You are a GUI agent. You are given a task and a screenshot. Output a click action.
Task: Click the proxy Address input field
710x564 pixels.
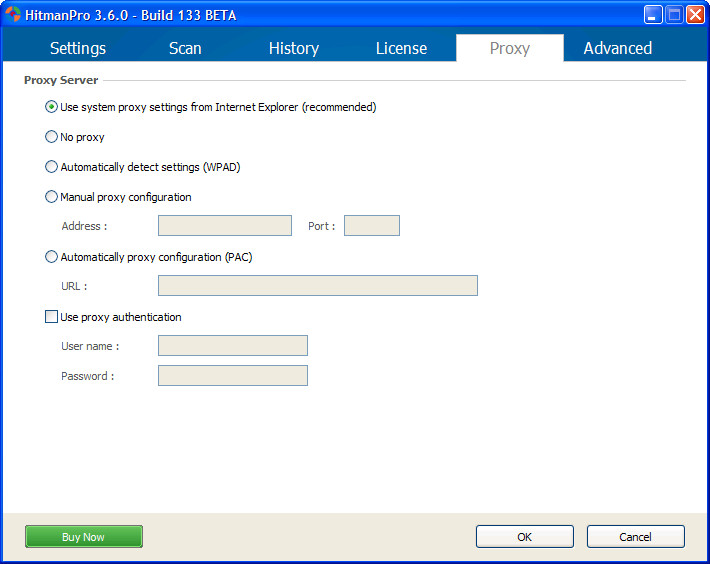(x=225, y=225)
